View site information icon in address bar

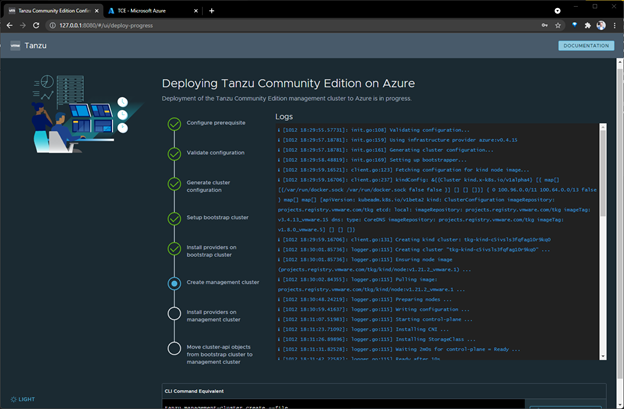pos(52,25)
